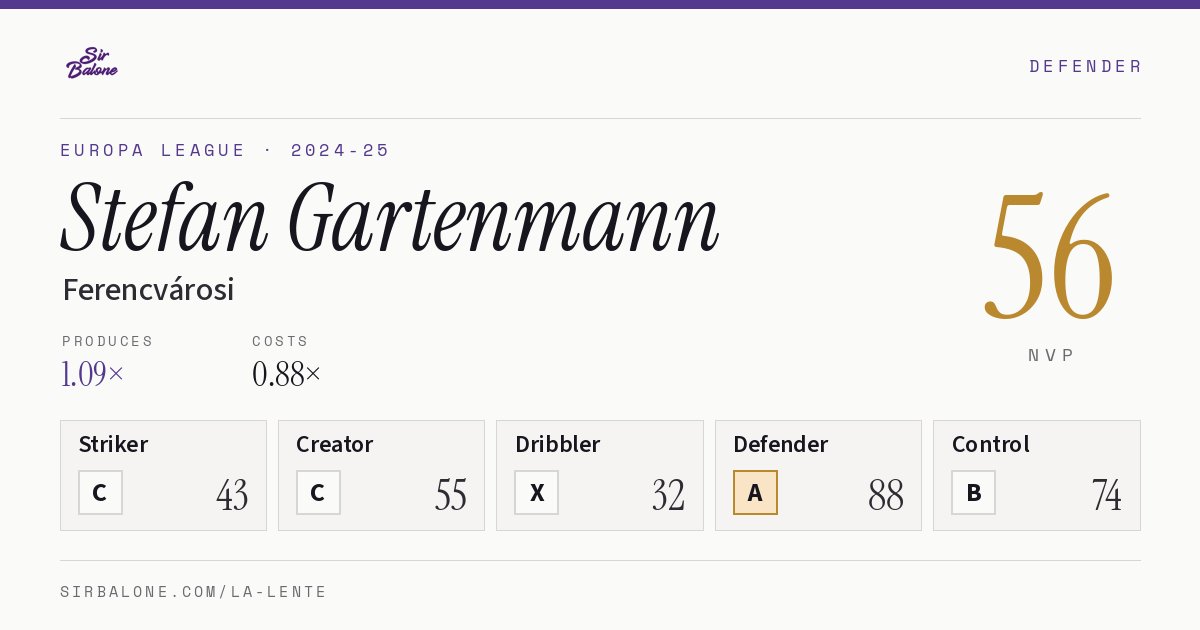Click the Produces 1.09× value
Viewport: 1200px width, 630px height.
[x=93, y=374]
